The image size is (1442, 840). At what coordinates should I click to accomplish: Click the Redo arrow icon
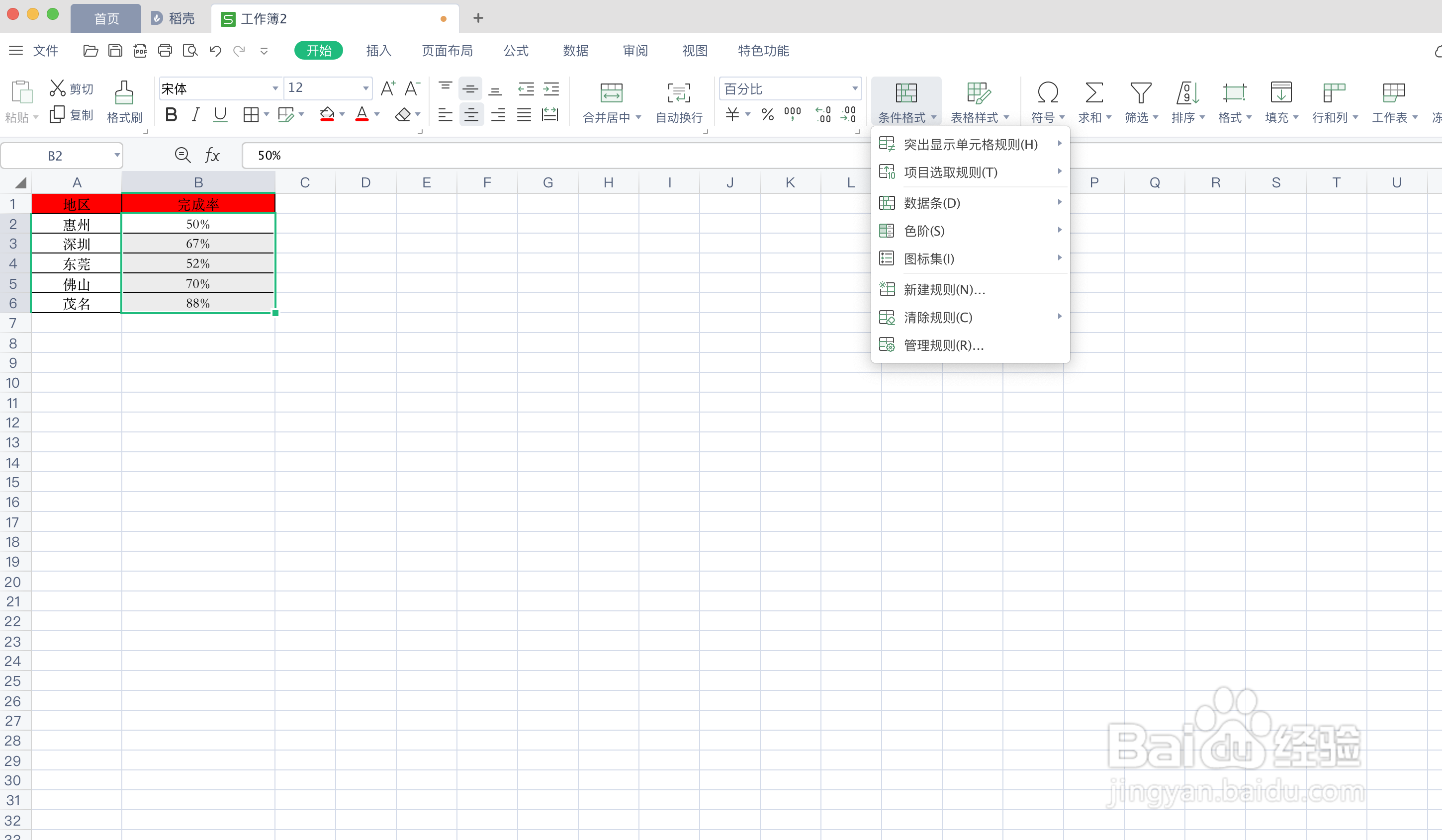coord(239,51)
